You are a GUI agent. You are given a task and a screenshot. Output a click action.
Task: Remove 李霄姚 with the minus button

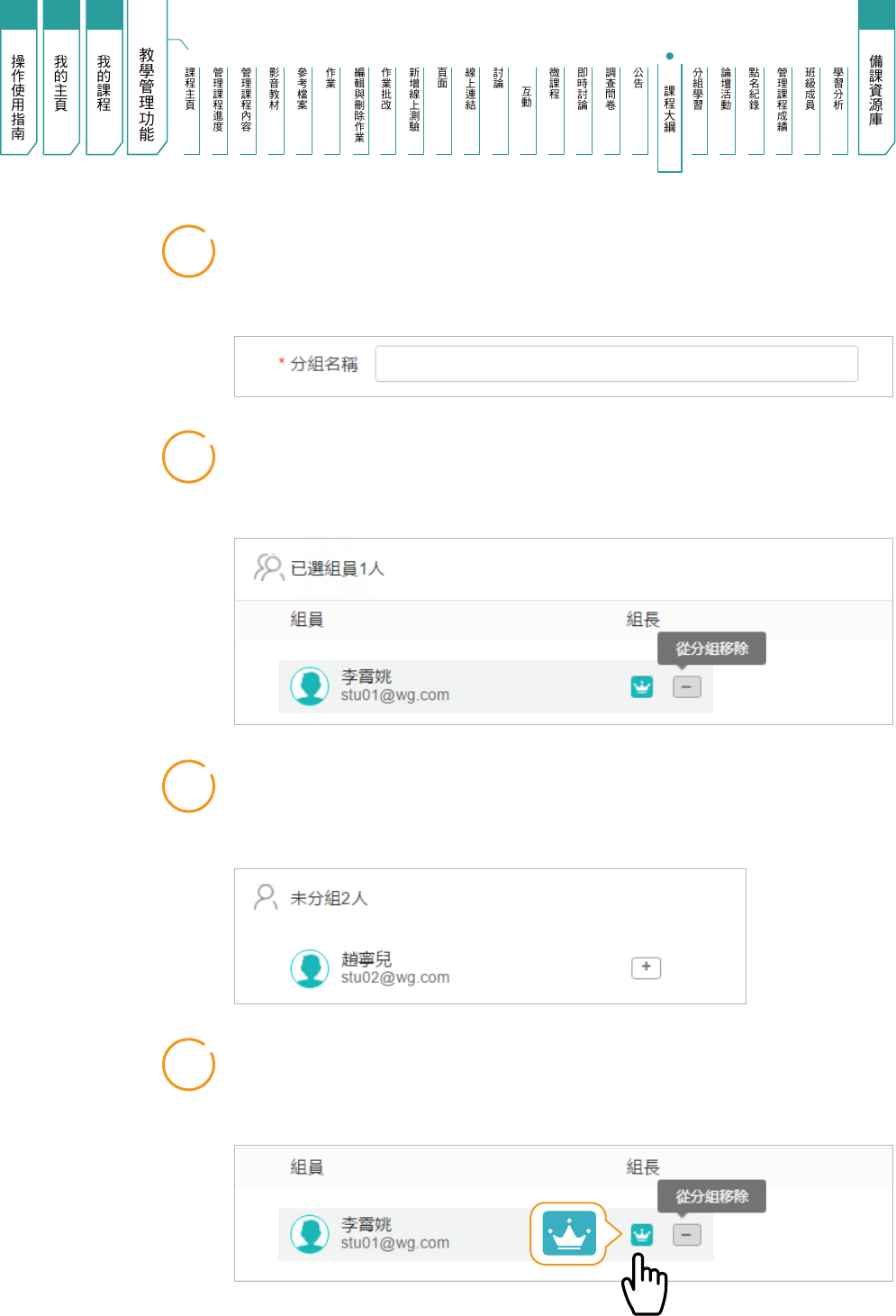tap(686, 687)
